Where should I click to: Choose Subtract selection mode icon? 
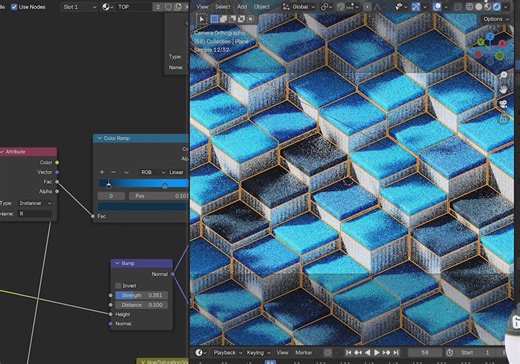pyautogui.click(x=232, y=19)
